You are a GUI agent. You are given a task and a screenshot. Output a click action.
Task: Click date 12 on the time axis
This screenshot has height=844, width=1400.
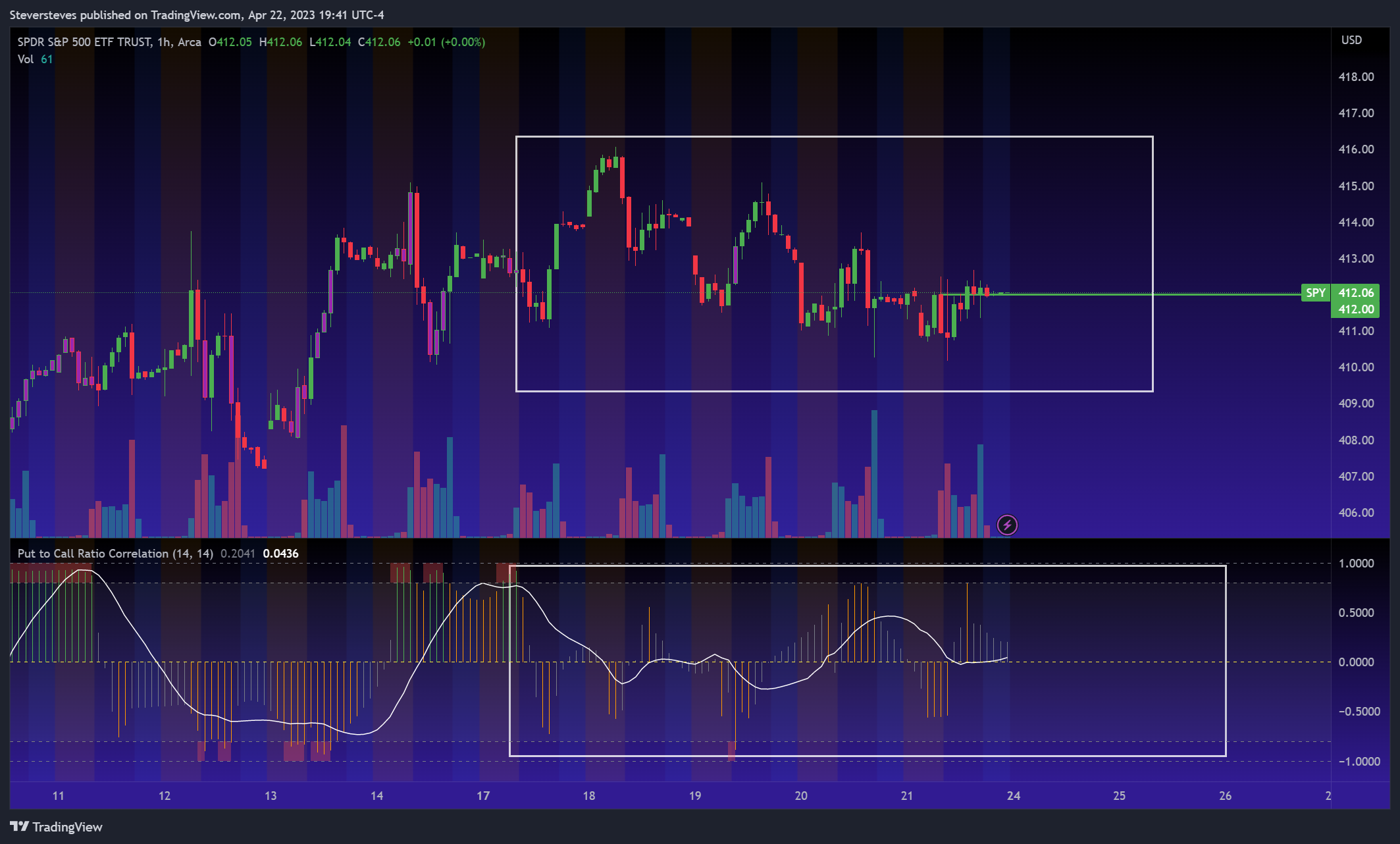click(165, 796)
